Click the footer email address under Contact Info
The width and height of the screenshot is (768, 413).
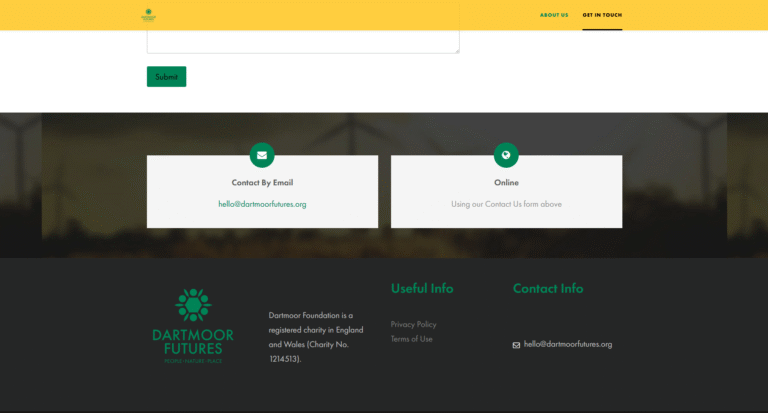pyautogui.click(x=567, y=344)
